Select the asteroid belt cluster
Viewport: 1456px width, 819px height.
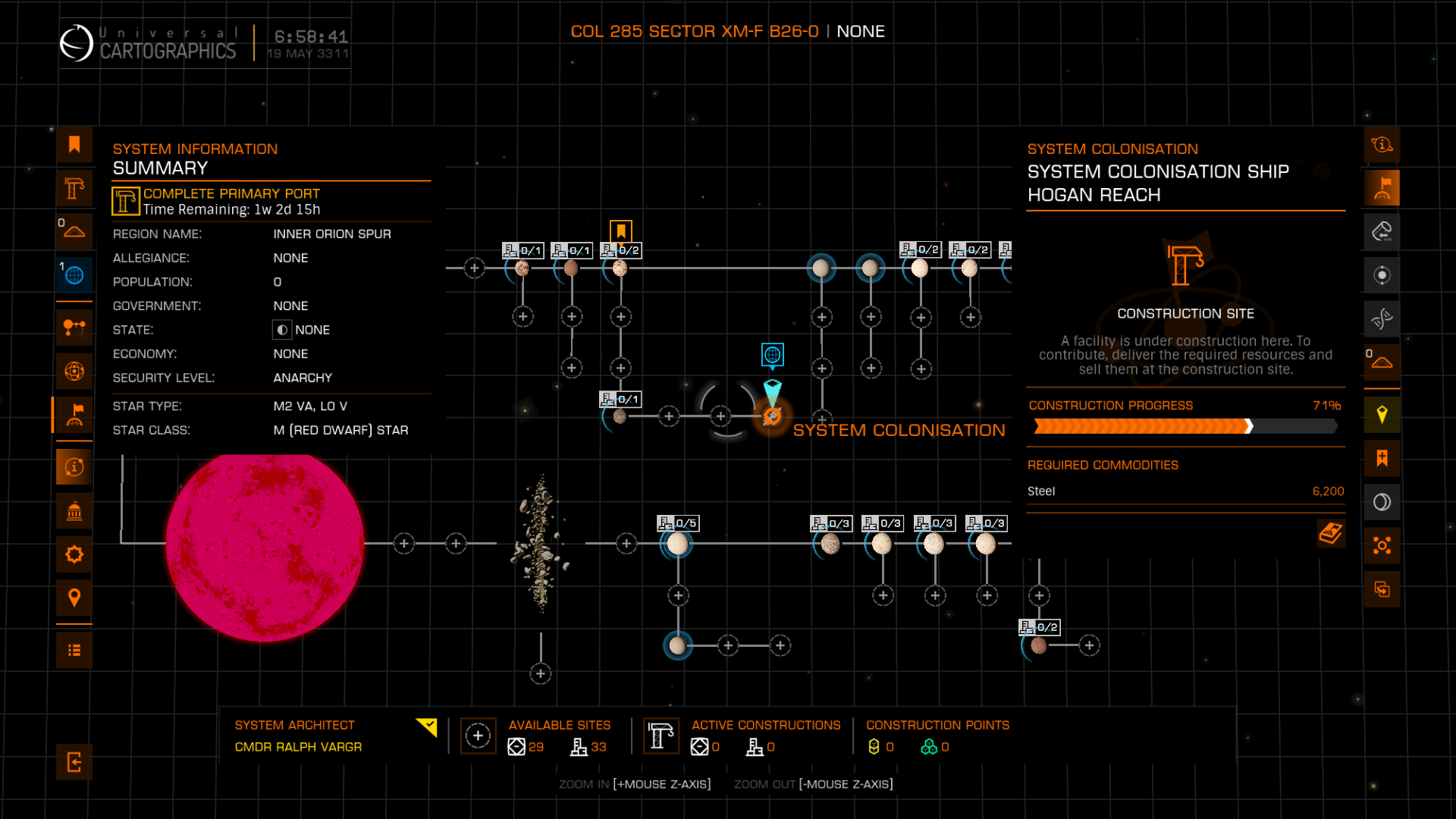coord(540,543)
